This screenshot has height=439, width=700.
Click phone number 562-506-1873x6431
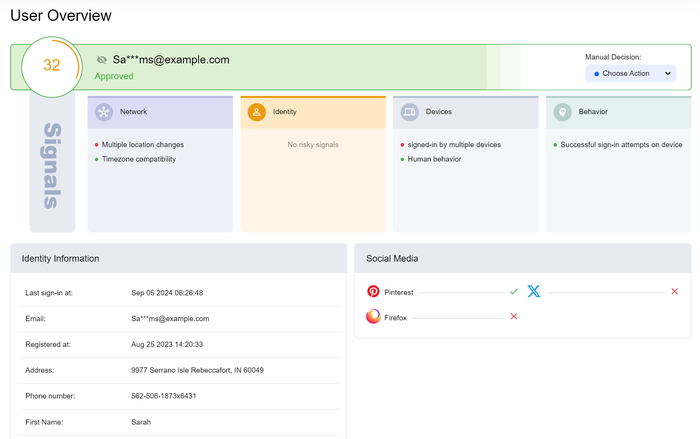163,396
